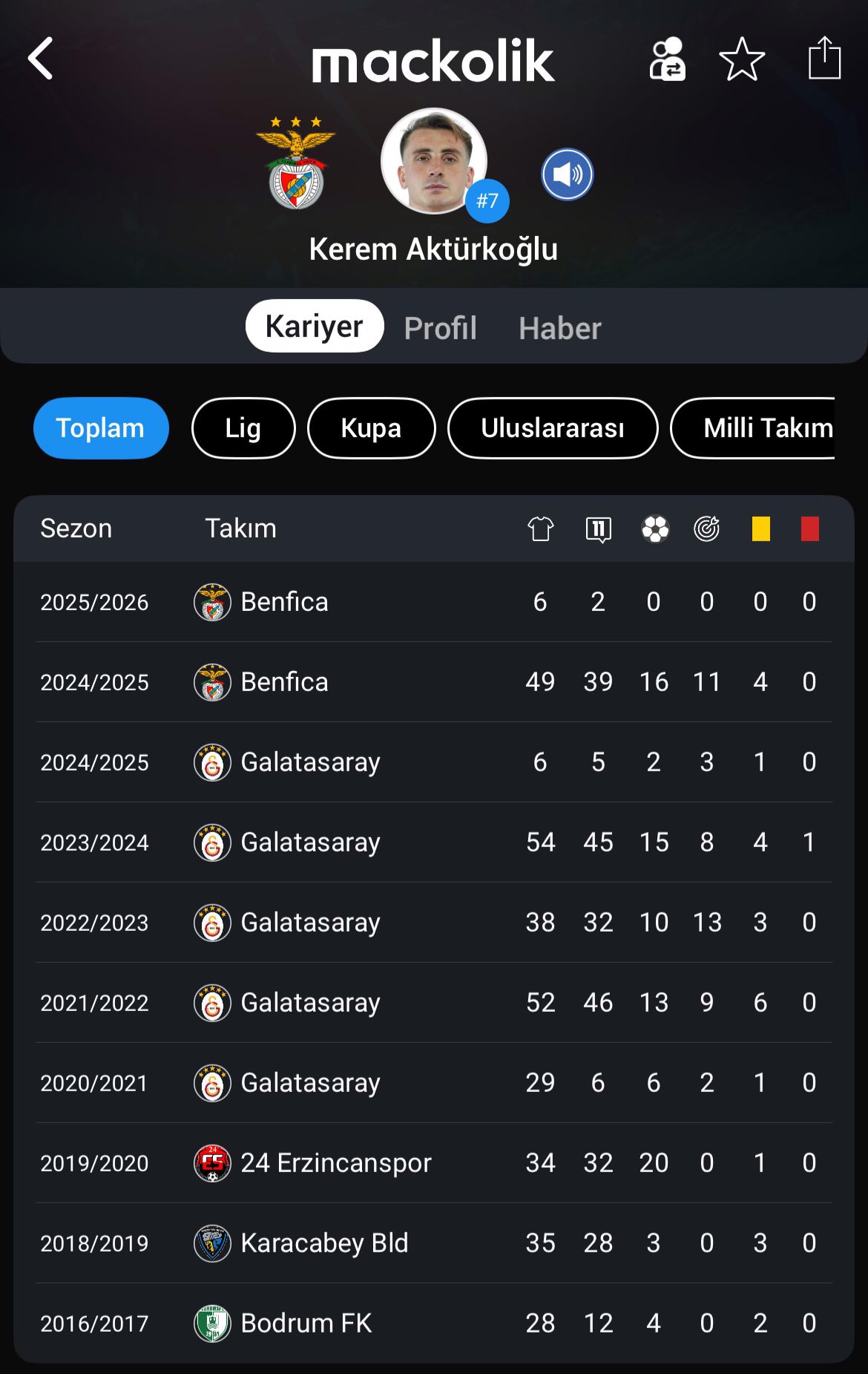Open the Benfica club crest

[296, 163]
